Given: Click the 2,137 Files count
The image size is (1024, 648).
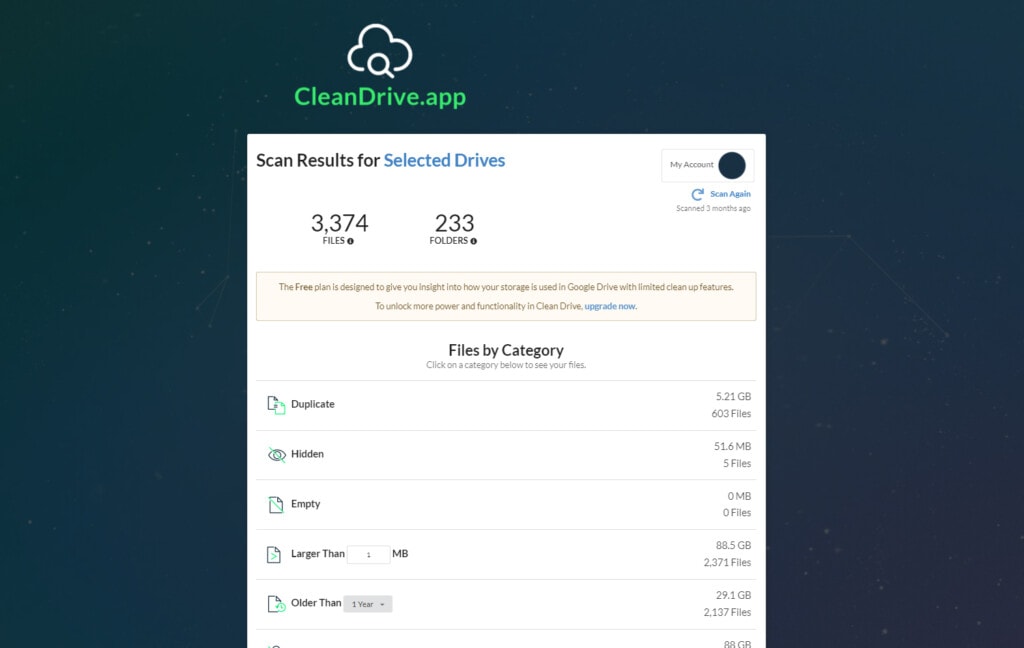Looking at the screenshot, I should 728,612.
